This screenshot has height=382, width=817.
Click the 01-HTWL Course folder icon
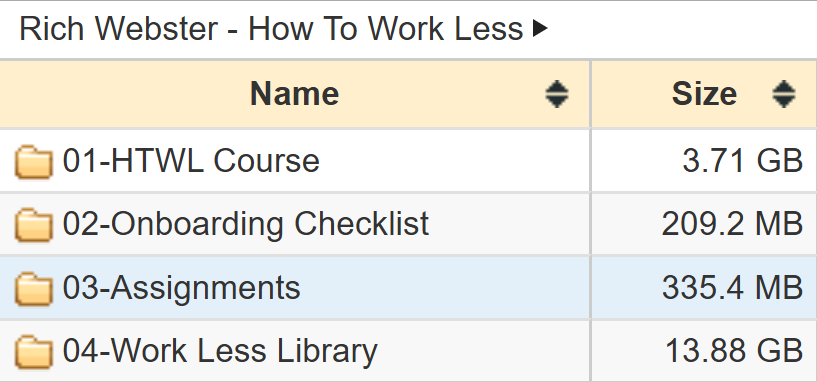(x=33, y=162)
